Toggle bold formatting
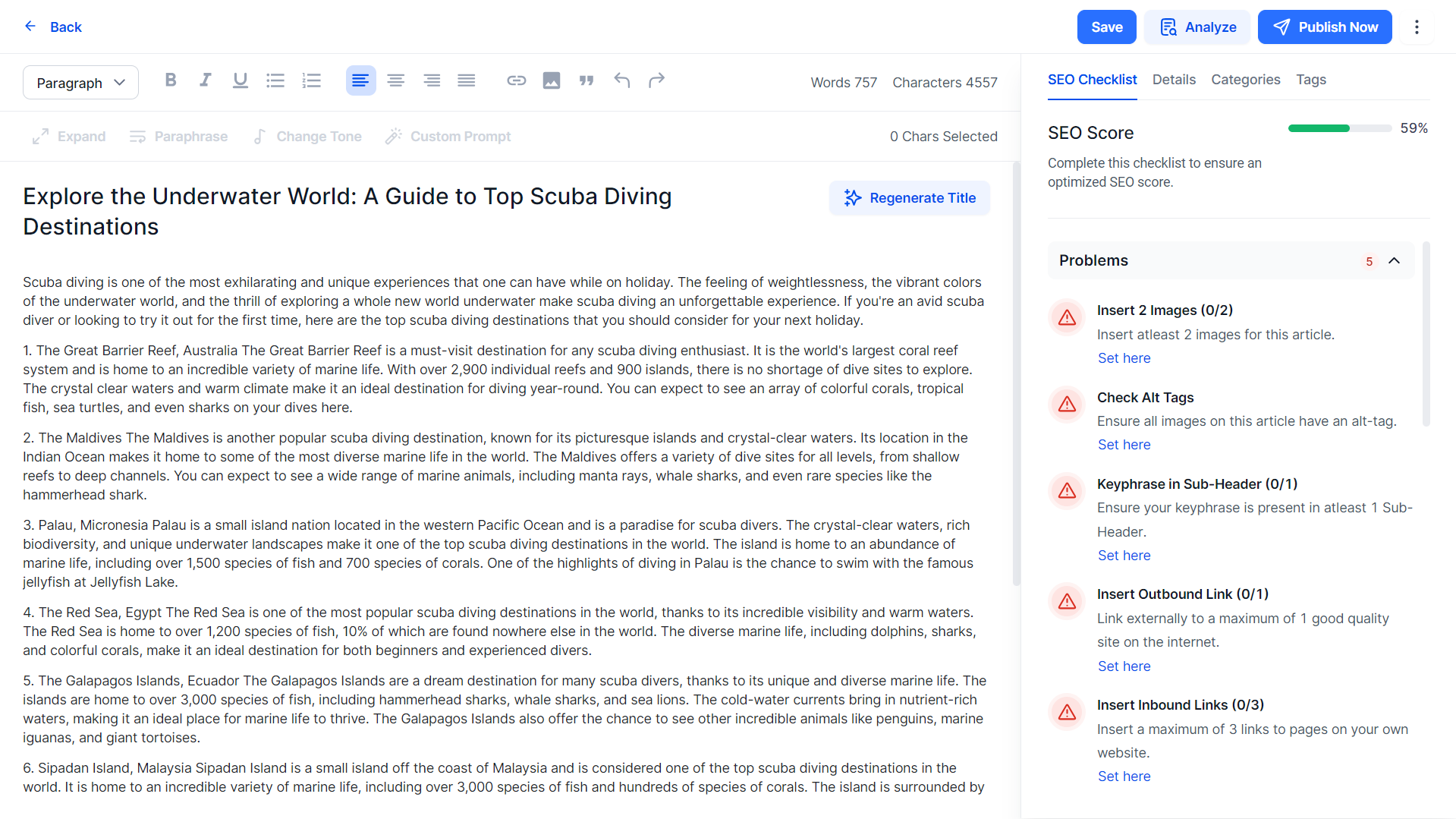The image size is (1456, 819). pos(171,80)
